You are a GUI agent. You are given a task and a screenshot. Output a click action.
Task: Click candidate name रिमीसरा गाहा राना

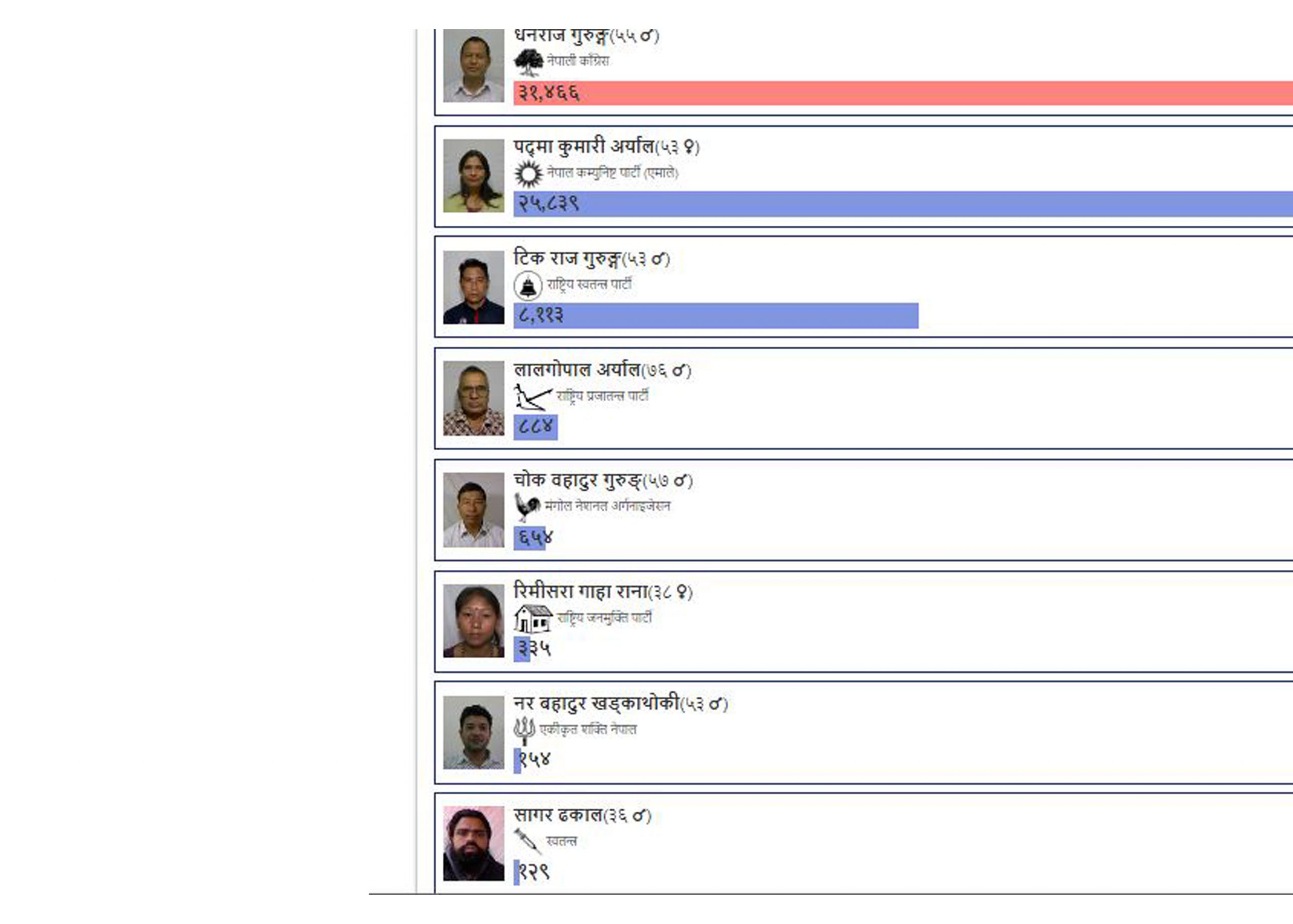tap(581, 592)
